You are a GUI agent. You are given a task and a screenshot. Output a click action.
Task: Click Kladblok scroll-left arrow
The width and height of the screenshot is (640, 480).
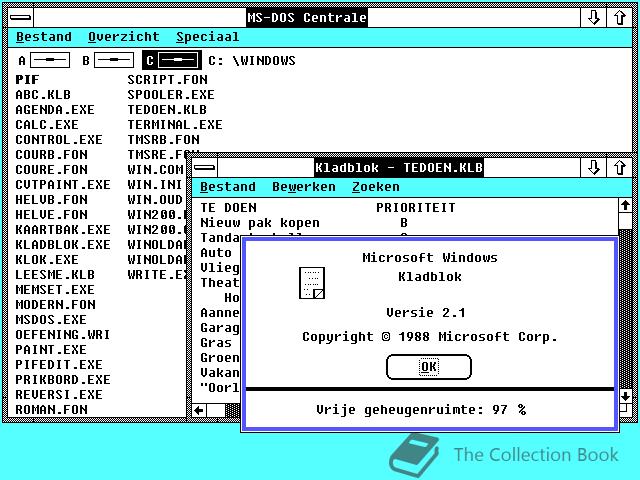pos(199,410)
